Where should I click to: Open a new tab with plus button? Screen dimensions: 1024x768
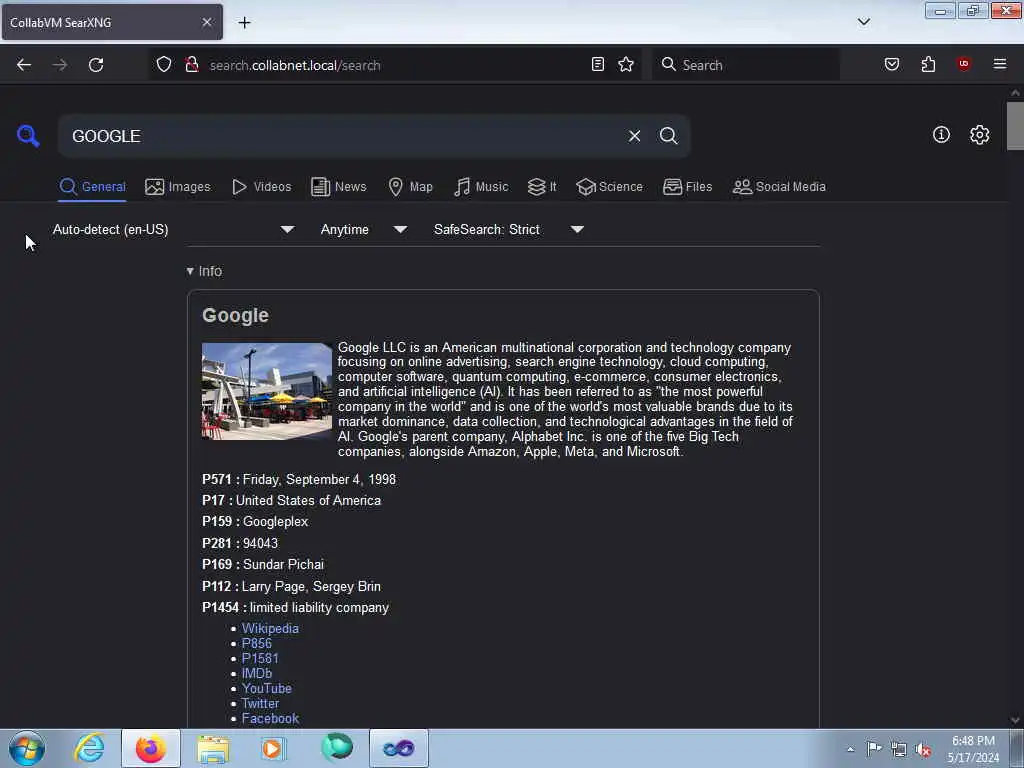[244, 23]
